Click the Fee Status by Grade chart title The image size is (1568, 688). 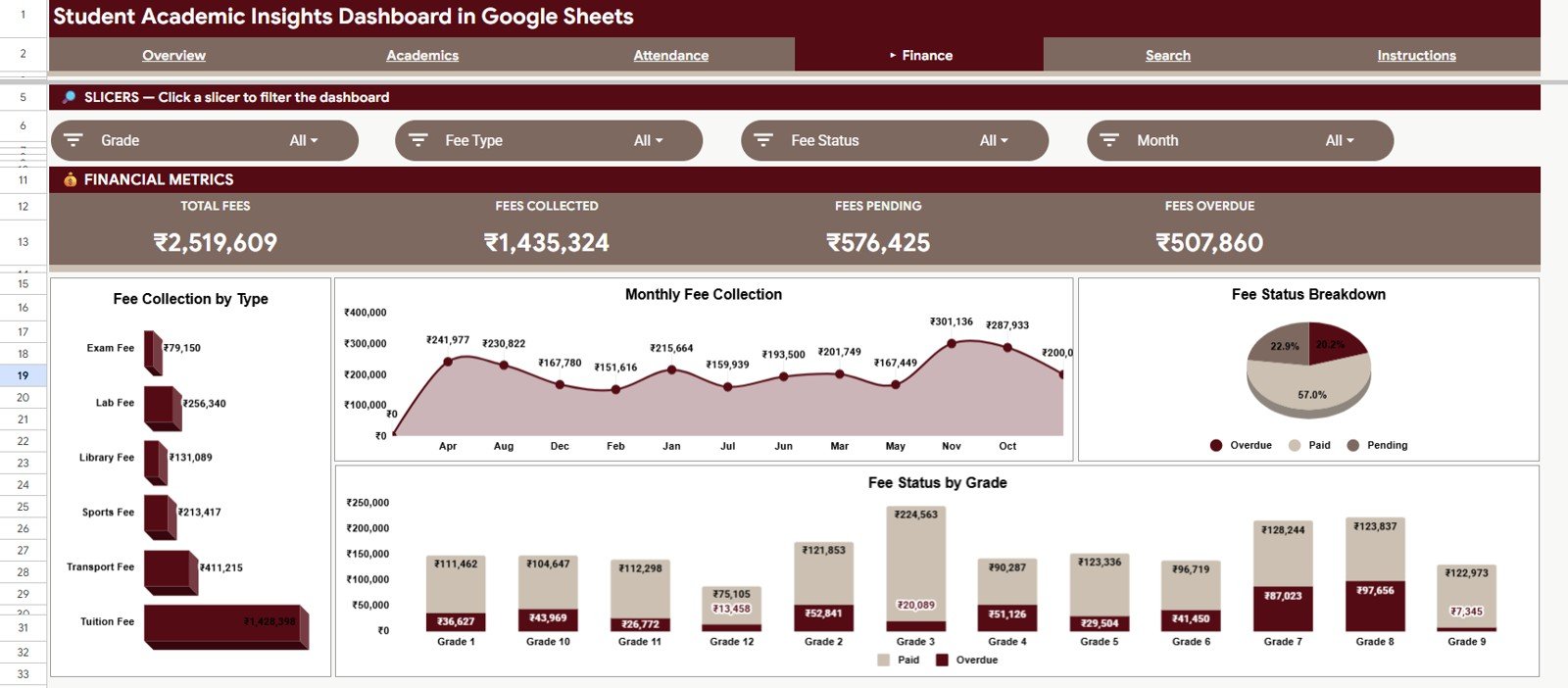click(937, 482)
